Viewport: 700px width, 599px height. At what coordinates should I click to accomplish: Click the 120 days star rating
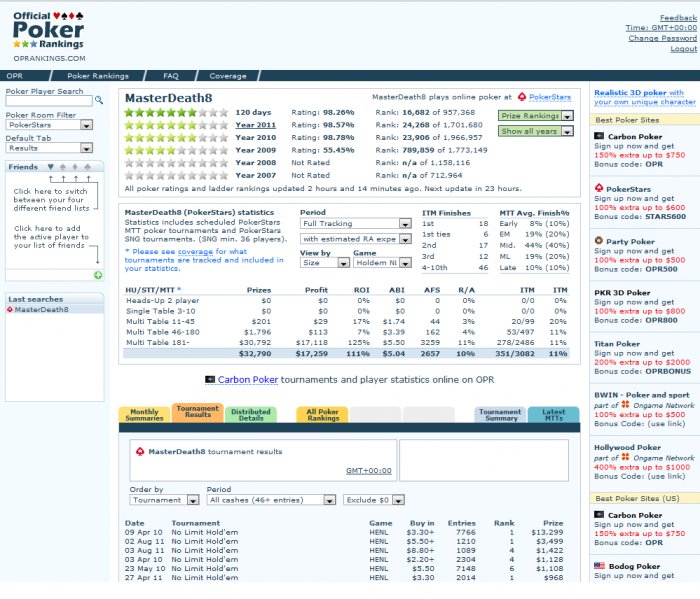(176, 112)
